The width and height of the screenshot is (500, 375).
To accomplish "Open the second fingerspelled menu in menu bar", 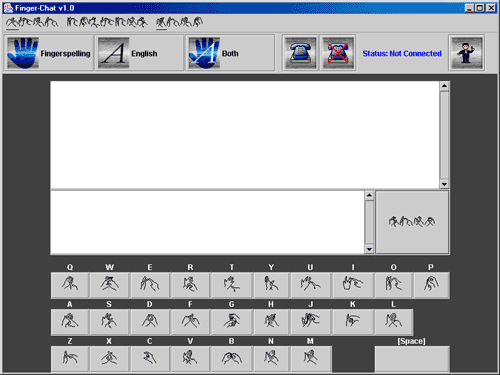I will tap(107, 22).
